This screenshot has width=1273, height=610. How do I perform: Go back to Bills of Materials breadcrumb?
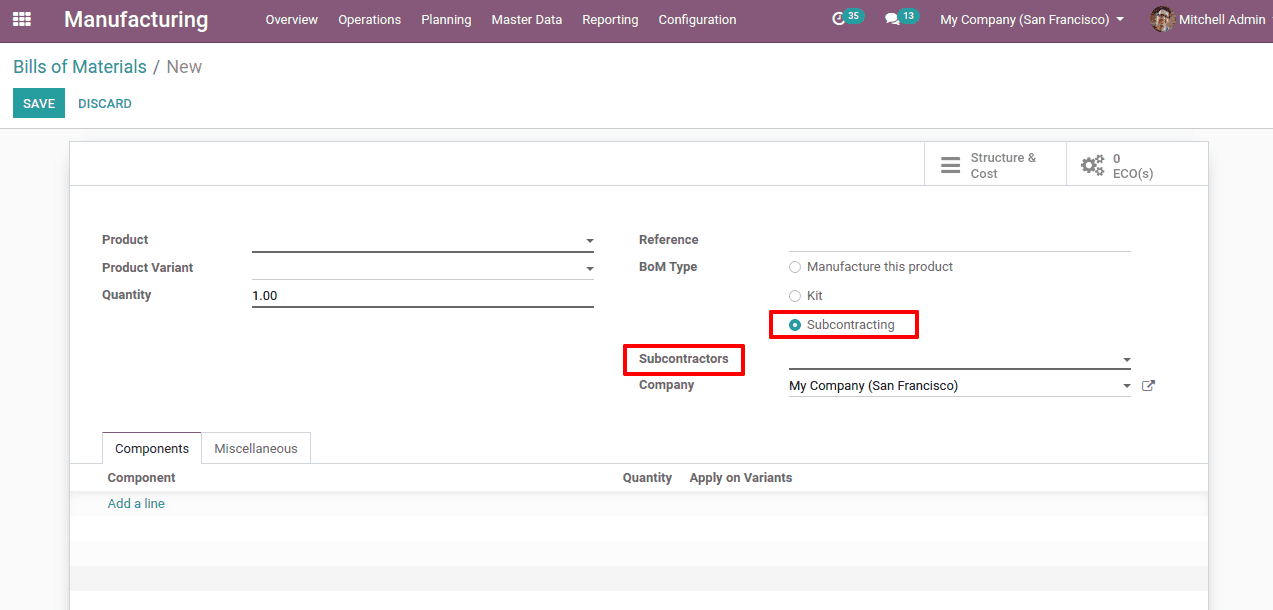tap(80, 67)
